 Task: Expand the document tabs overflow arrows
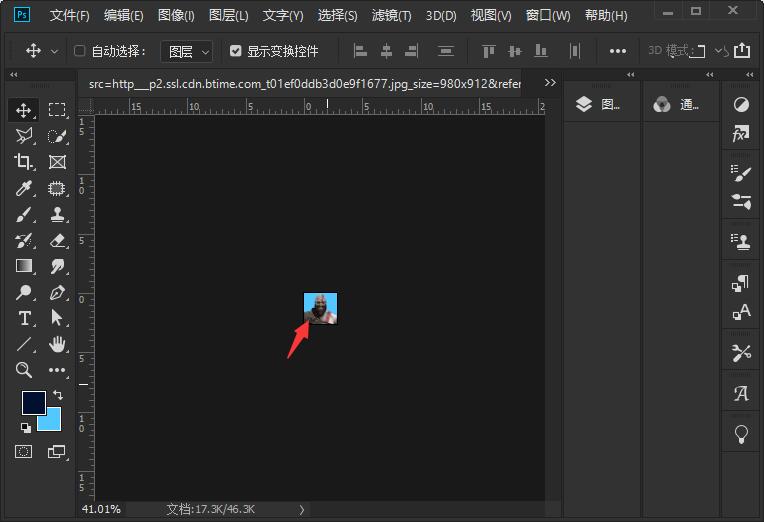click(550, 83)
